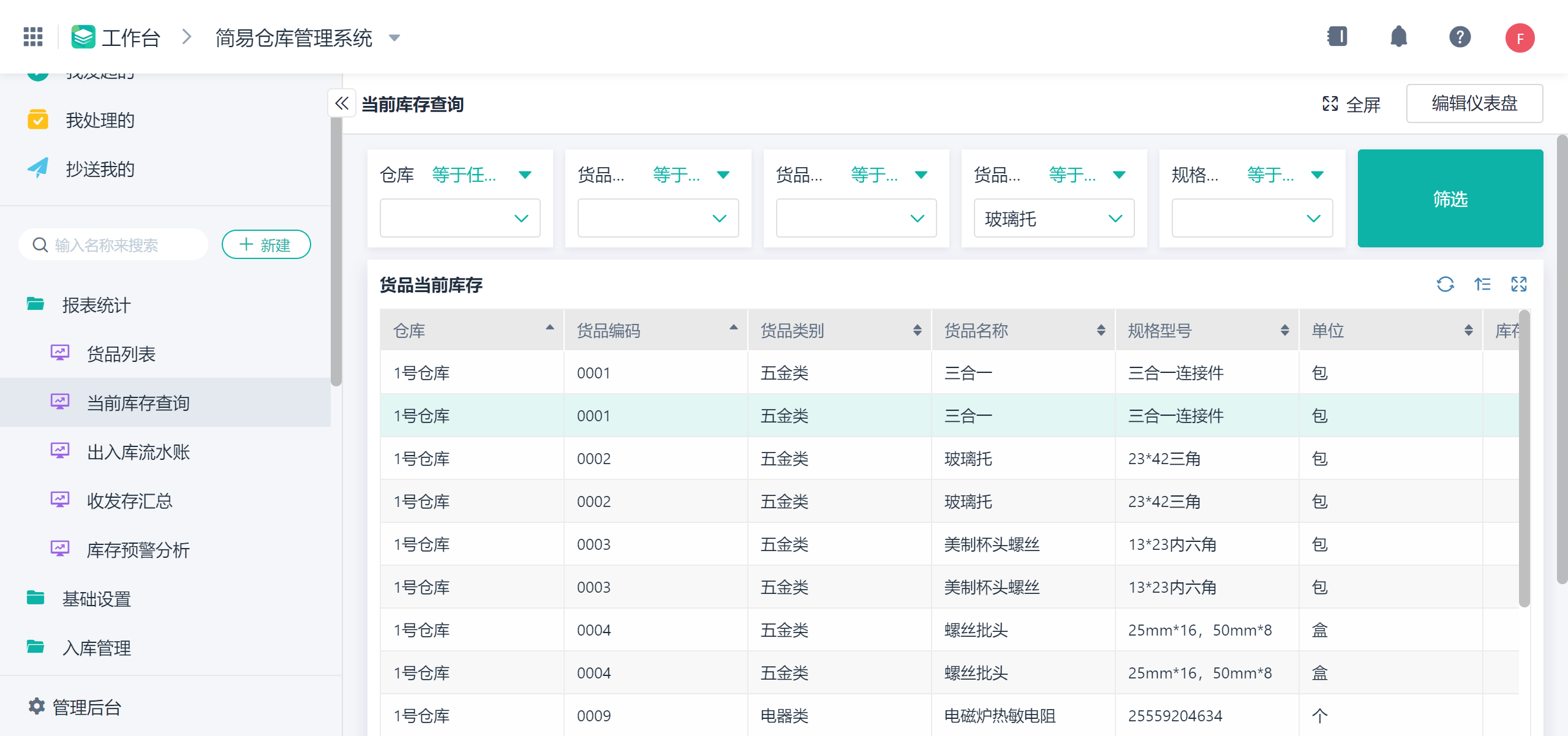This screenshot has height=736, width=1568.
Task: Click the 通讯录 address-book icon in the header
Action: tap(1337, 37)
